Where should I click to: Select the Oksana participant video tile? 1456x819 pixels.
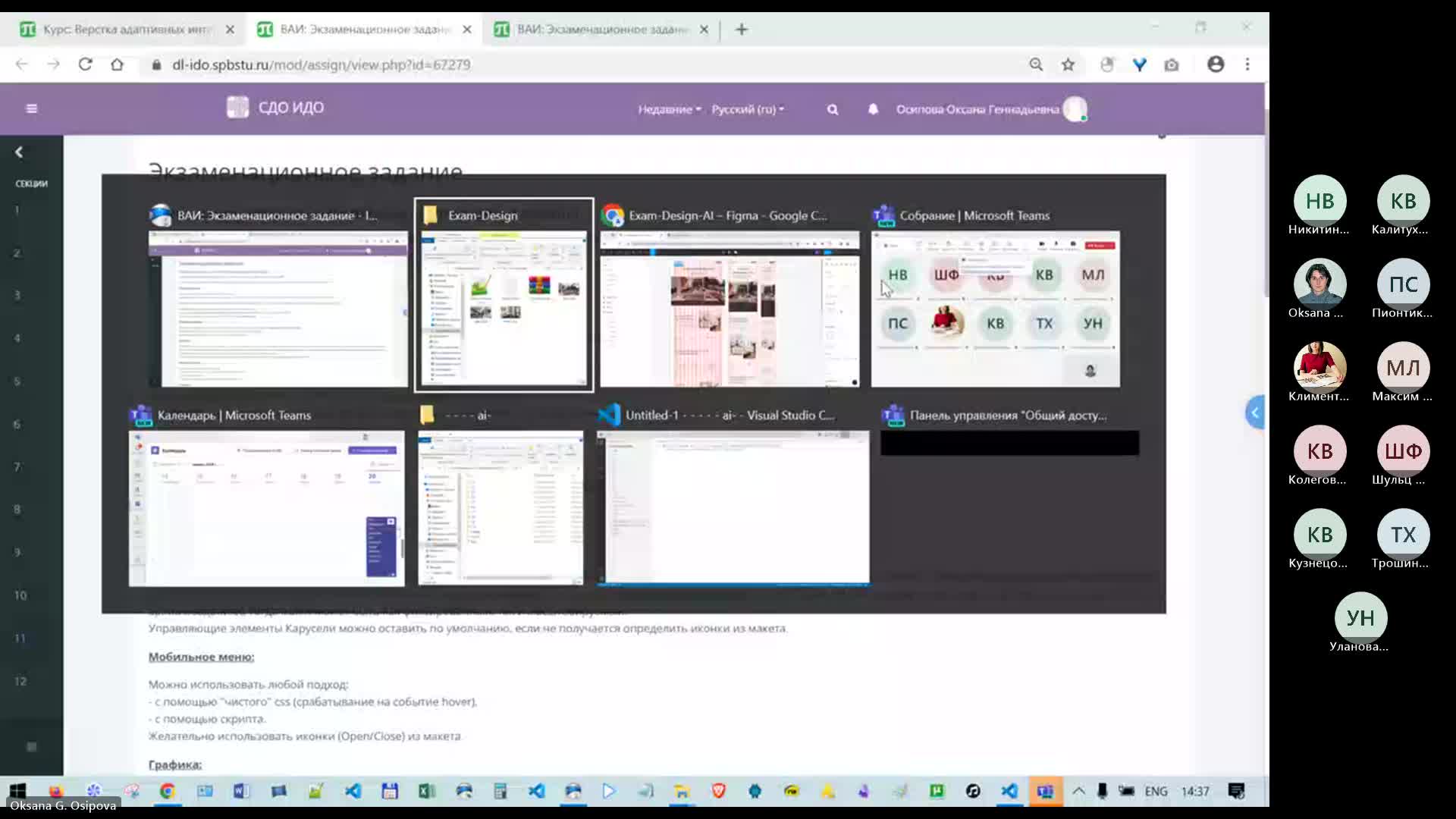tap(1319, 284)
